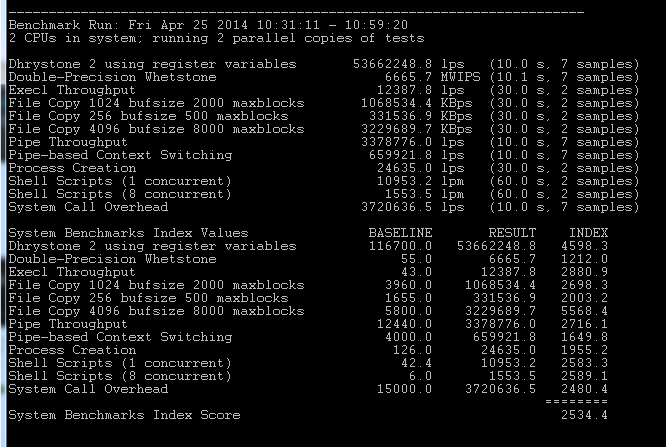666x447 pixels.
Task: Click 1068534.4 in the RESULT column
Action: coord(500,285)
